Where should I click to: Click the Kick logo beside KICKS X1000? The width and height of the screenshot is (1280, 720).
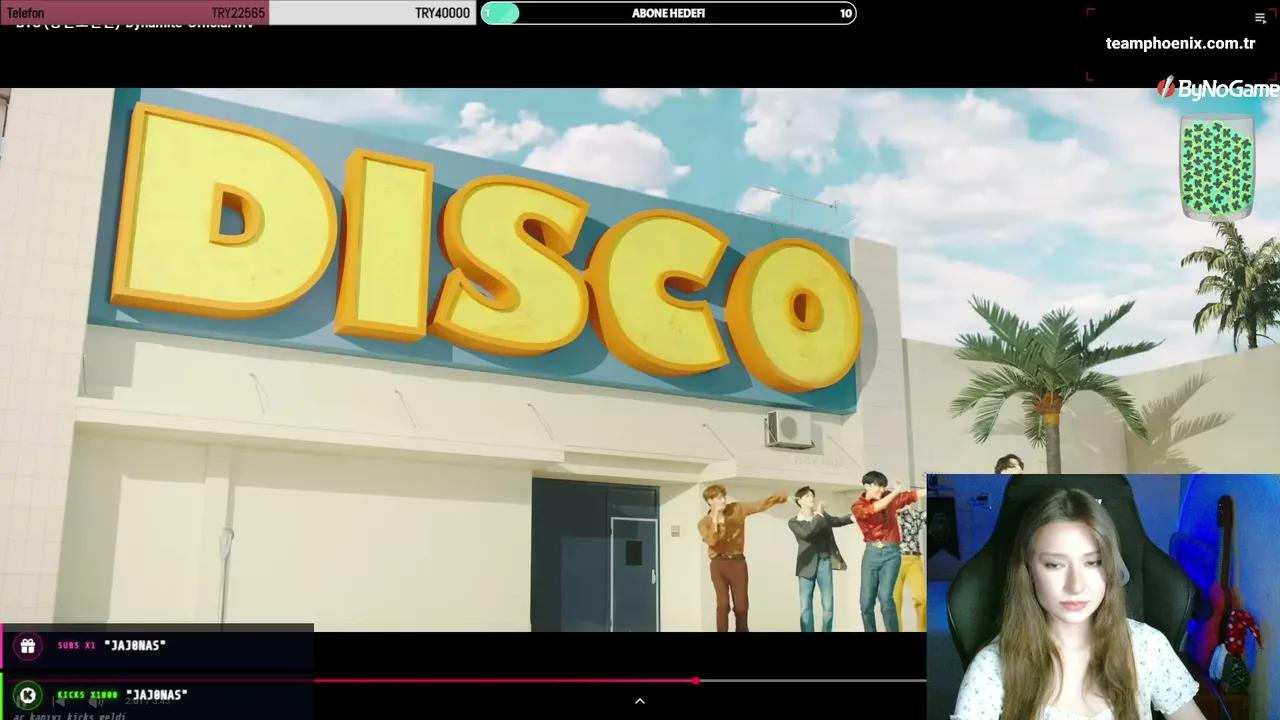(x=28, y=695)
